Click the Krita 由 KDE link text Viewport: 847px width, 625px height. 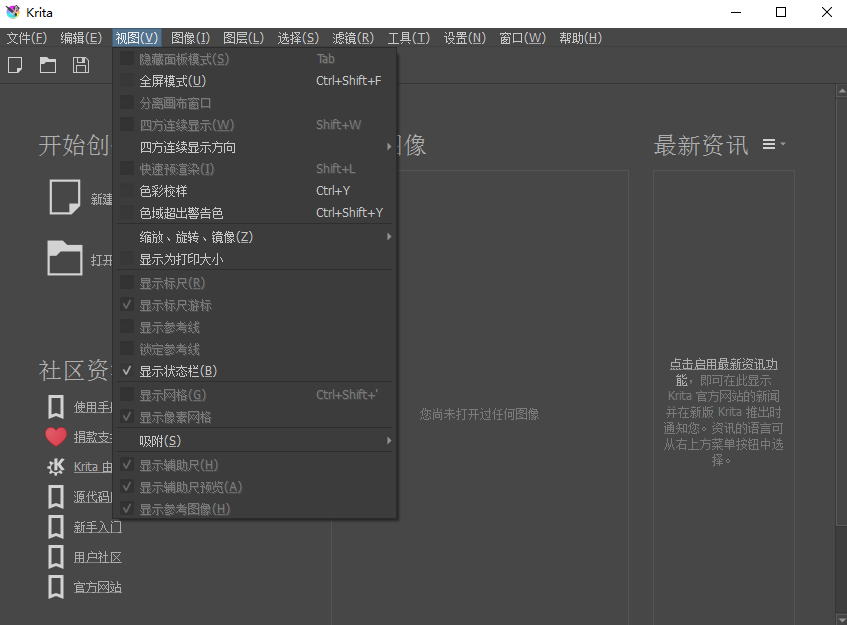93,467
